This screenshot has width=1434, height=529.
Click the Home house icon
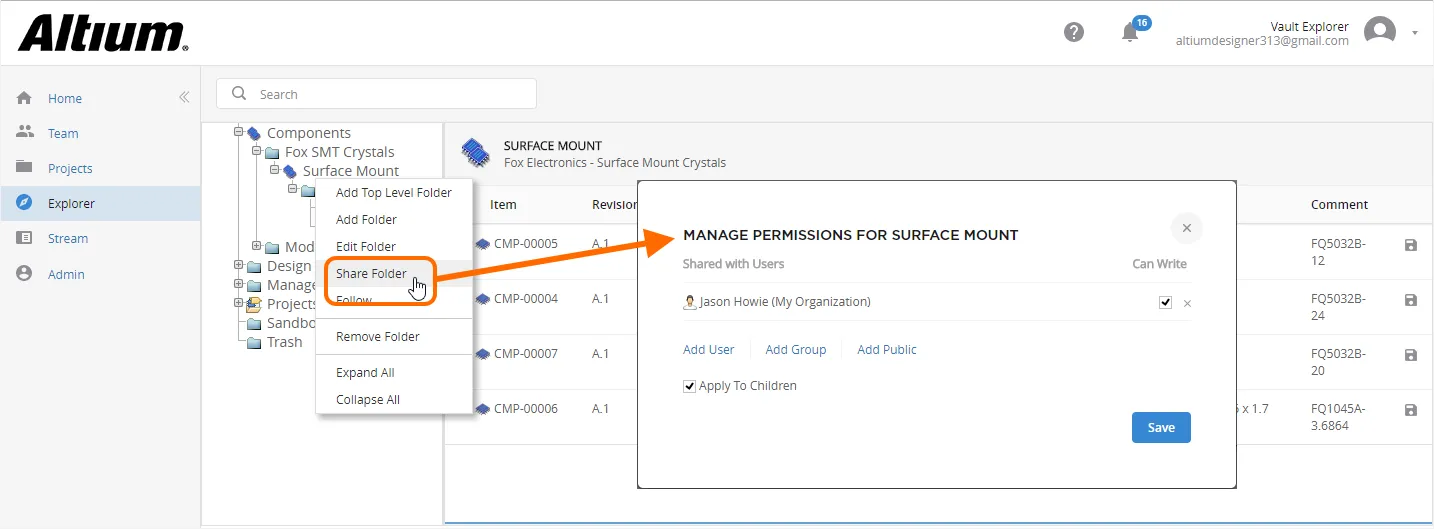tap(25, 98)
